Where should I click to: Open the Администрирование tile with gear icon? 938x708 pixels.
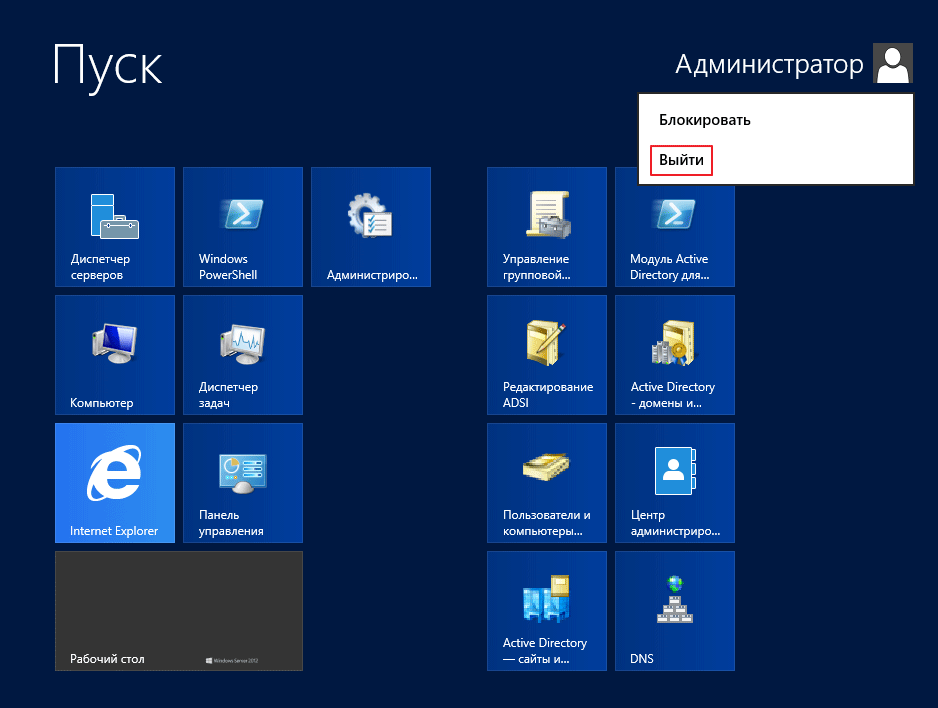point(371,227)
